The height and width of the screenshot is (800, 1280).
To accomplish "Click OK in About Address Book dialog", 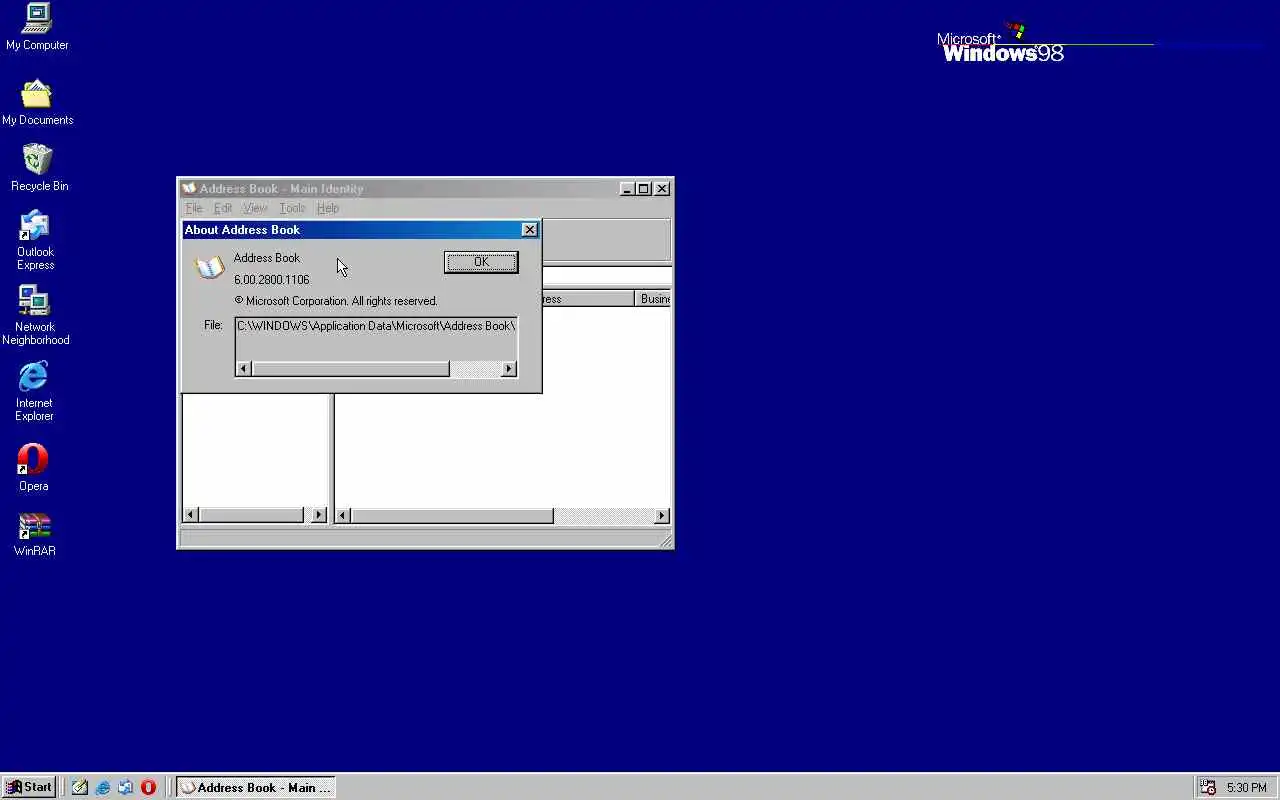I will pos(481,262).
